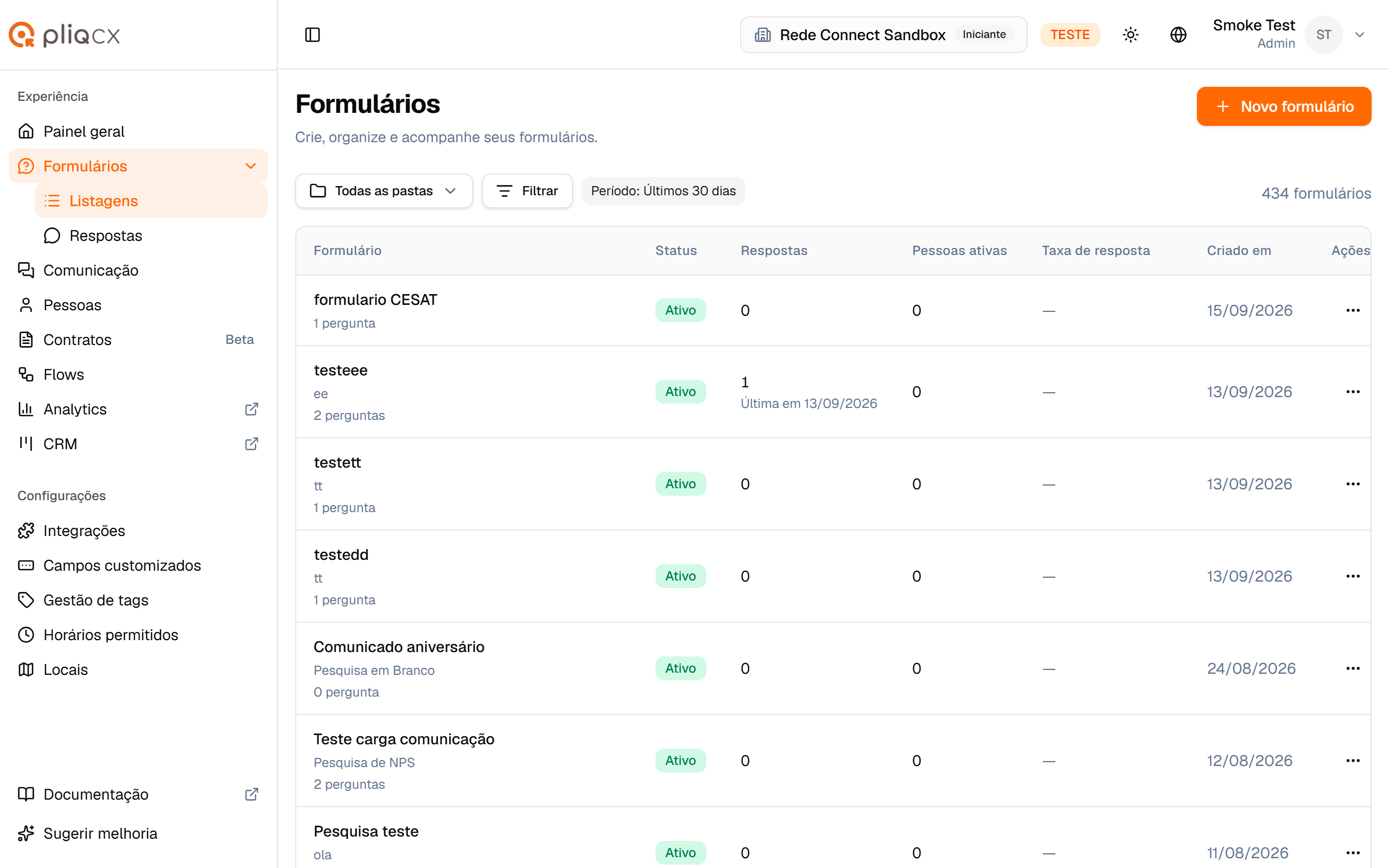Open the language globe icon
The image size is (1389, 868).
click(x=1178, y=34)
